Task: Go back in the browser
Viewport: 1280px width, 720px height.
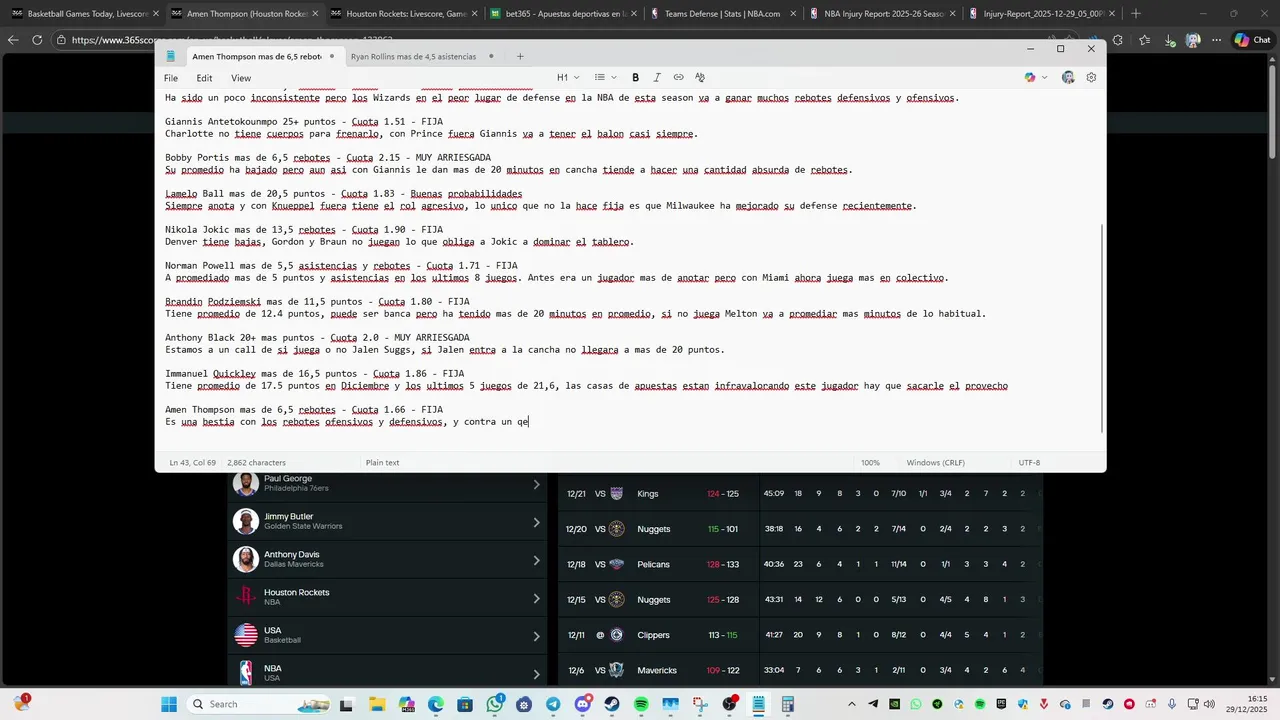Action: coord(13,40)
